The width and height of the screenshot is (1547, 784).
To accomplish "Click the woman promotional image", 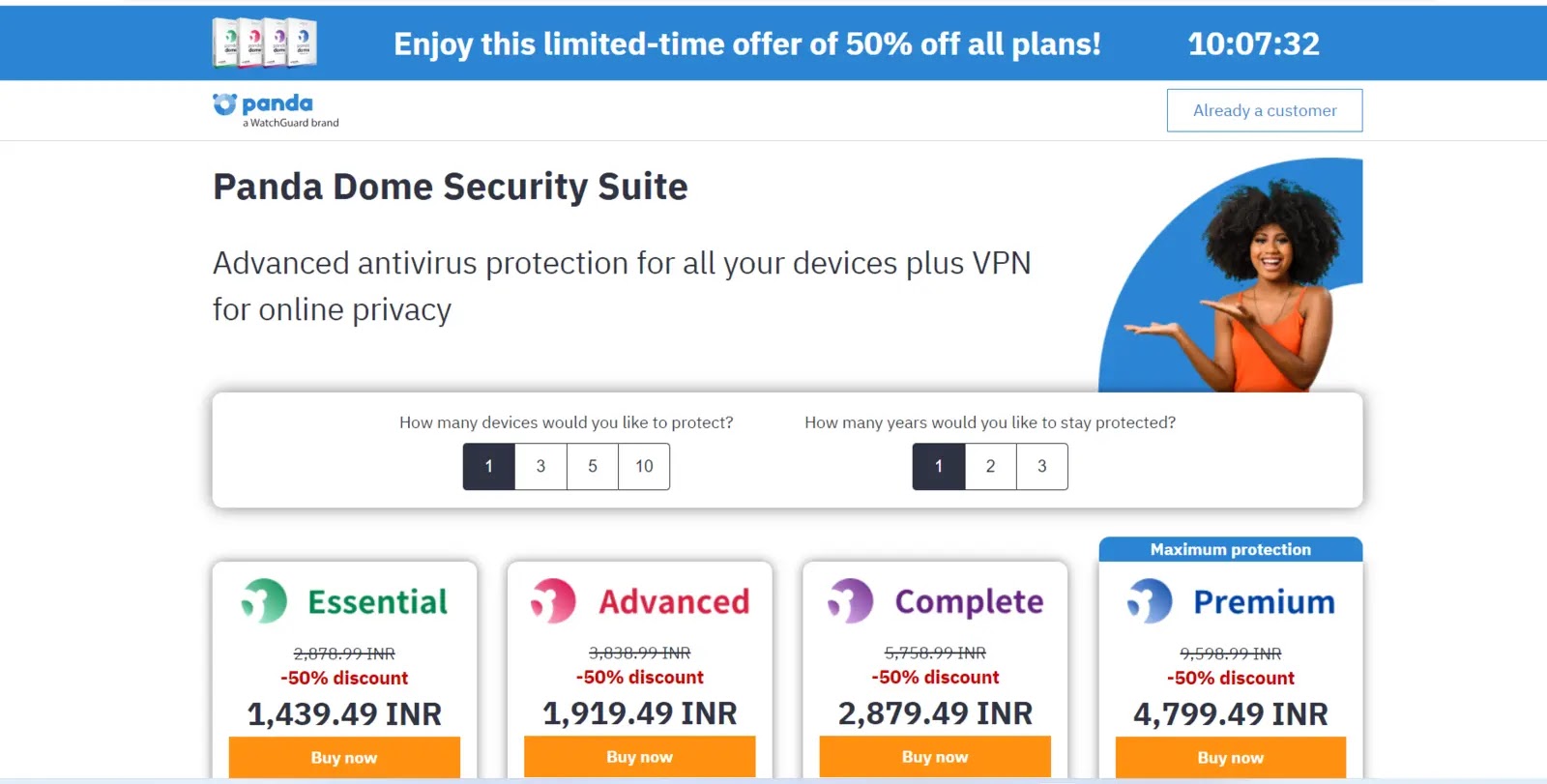I will pyautogui.click(x=1247, y=280).
